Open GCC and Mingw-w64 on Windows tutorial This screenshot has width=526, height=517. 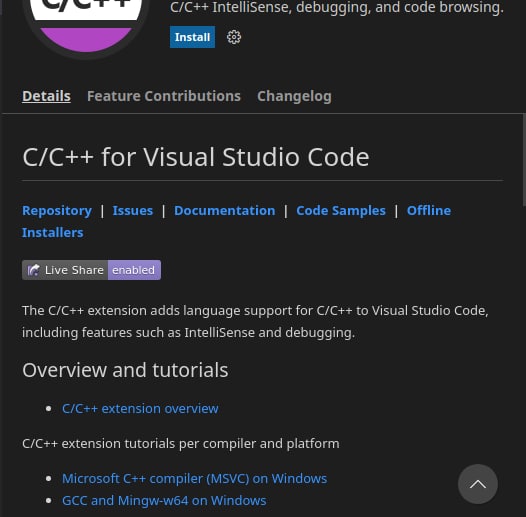coord(164,501)
